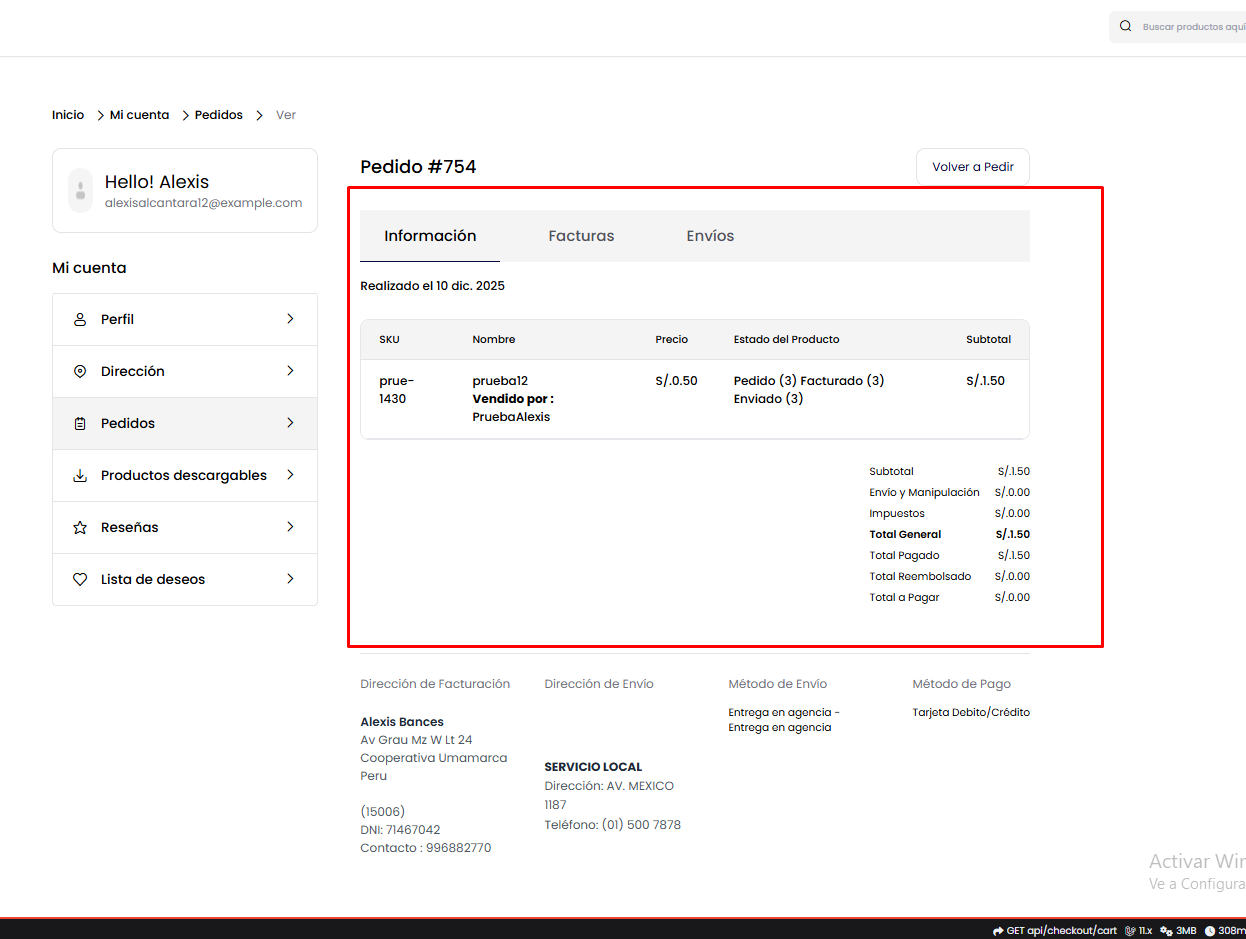Click the search magnifier icon
This screenshot has width=1246, height=939.
[1126, 27]
